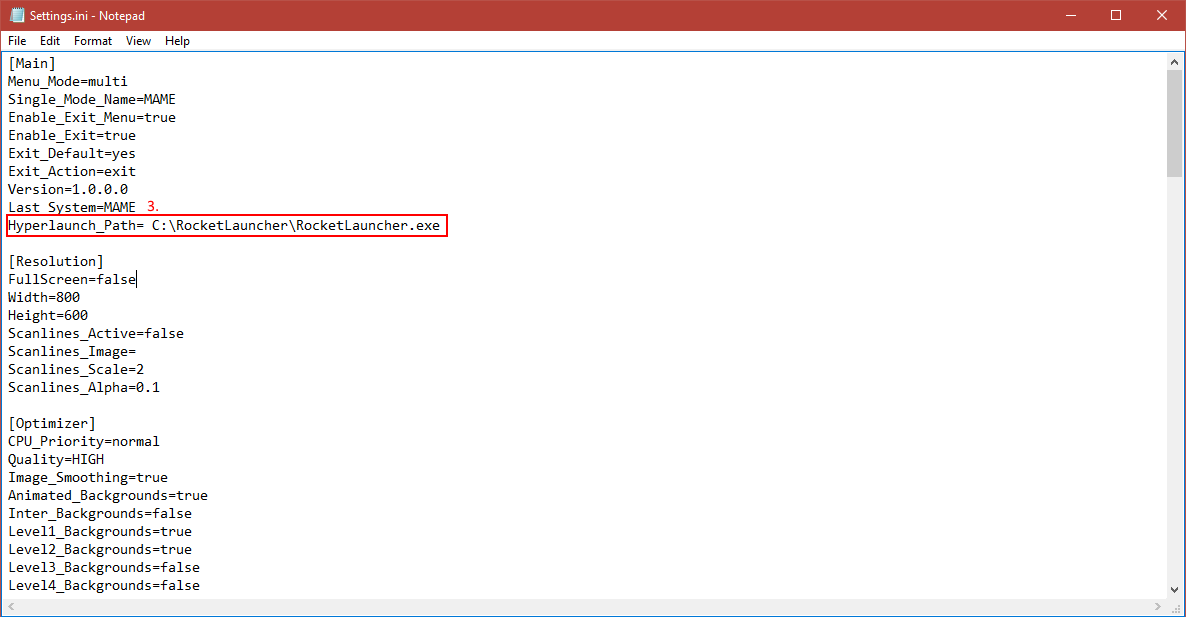Close the Settings.ini Notepad window
Image resolution: width=1186 pixels, height=617 pixels.
pyautogui.click(x=1162, y=15)
